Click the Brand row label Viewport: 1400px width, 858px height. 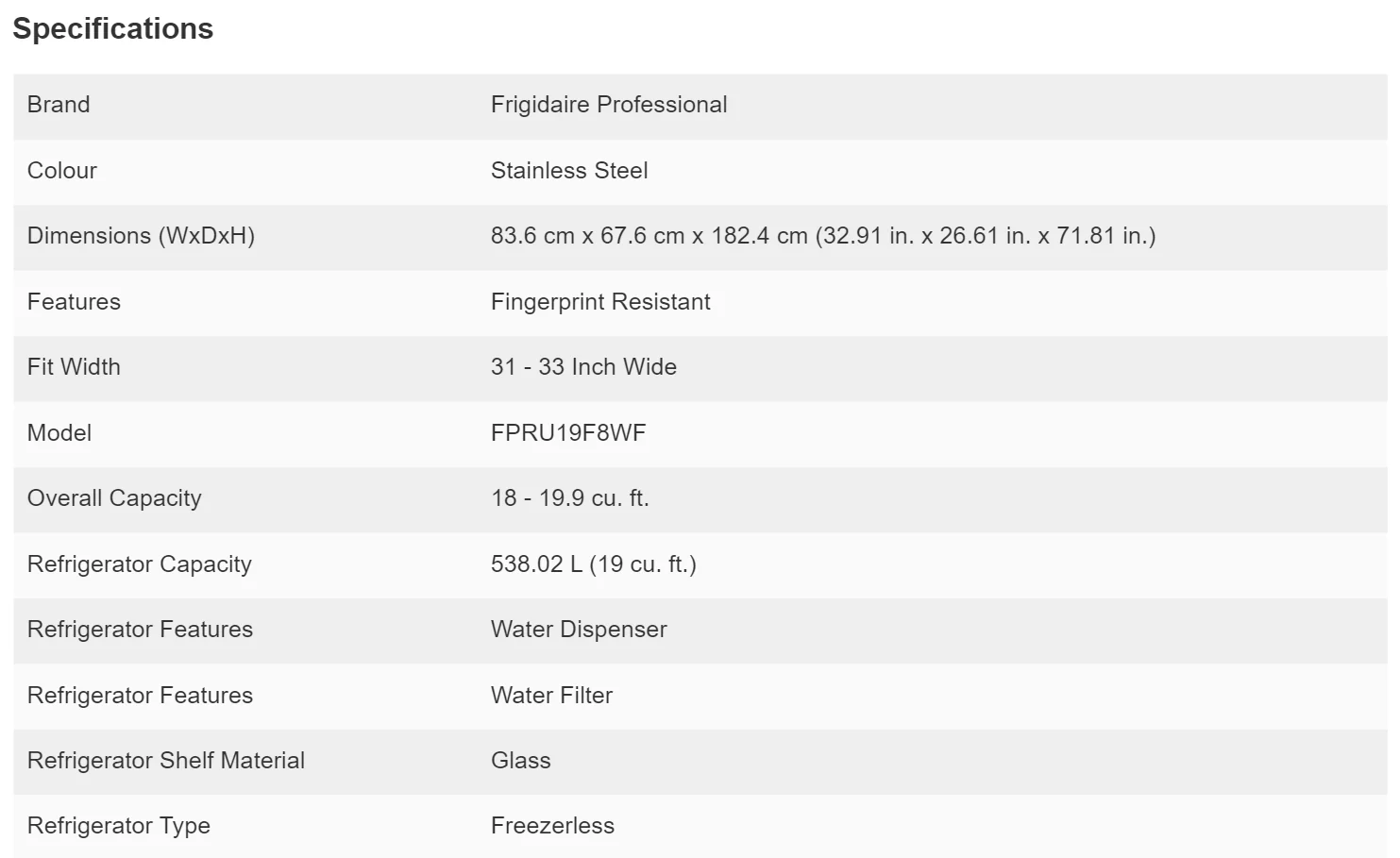[59, 105]
